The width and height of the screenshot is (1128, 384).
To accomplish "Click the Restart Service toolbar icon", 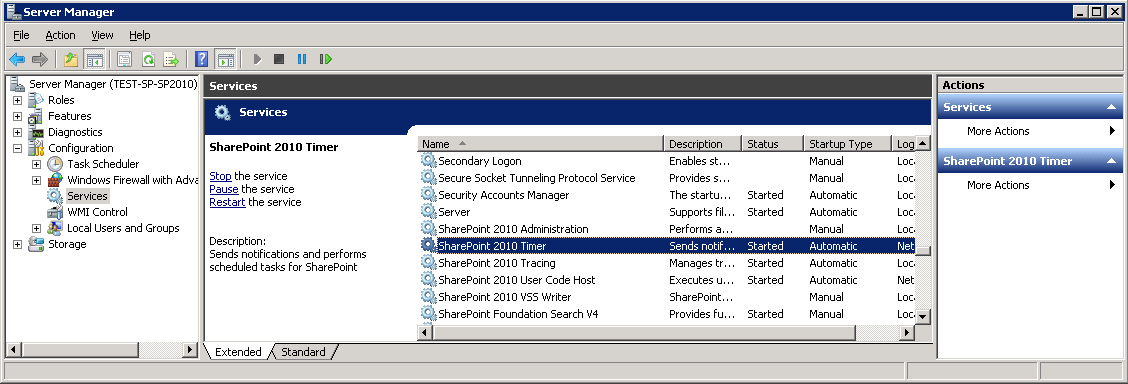I will (x=326, y=59).
